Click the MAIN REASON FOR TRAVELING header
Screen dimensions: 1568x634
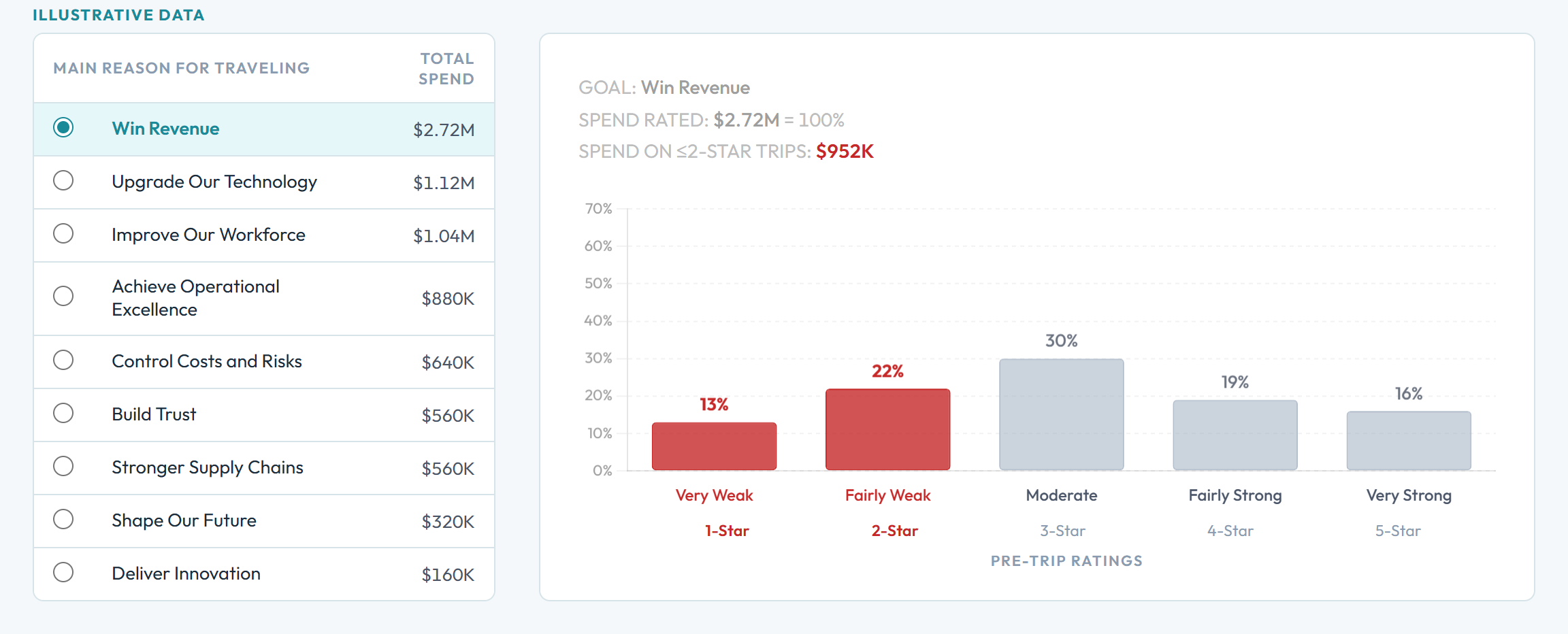click(181, 67)
